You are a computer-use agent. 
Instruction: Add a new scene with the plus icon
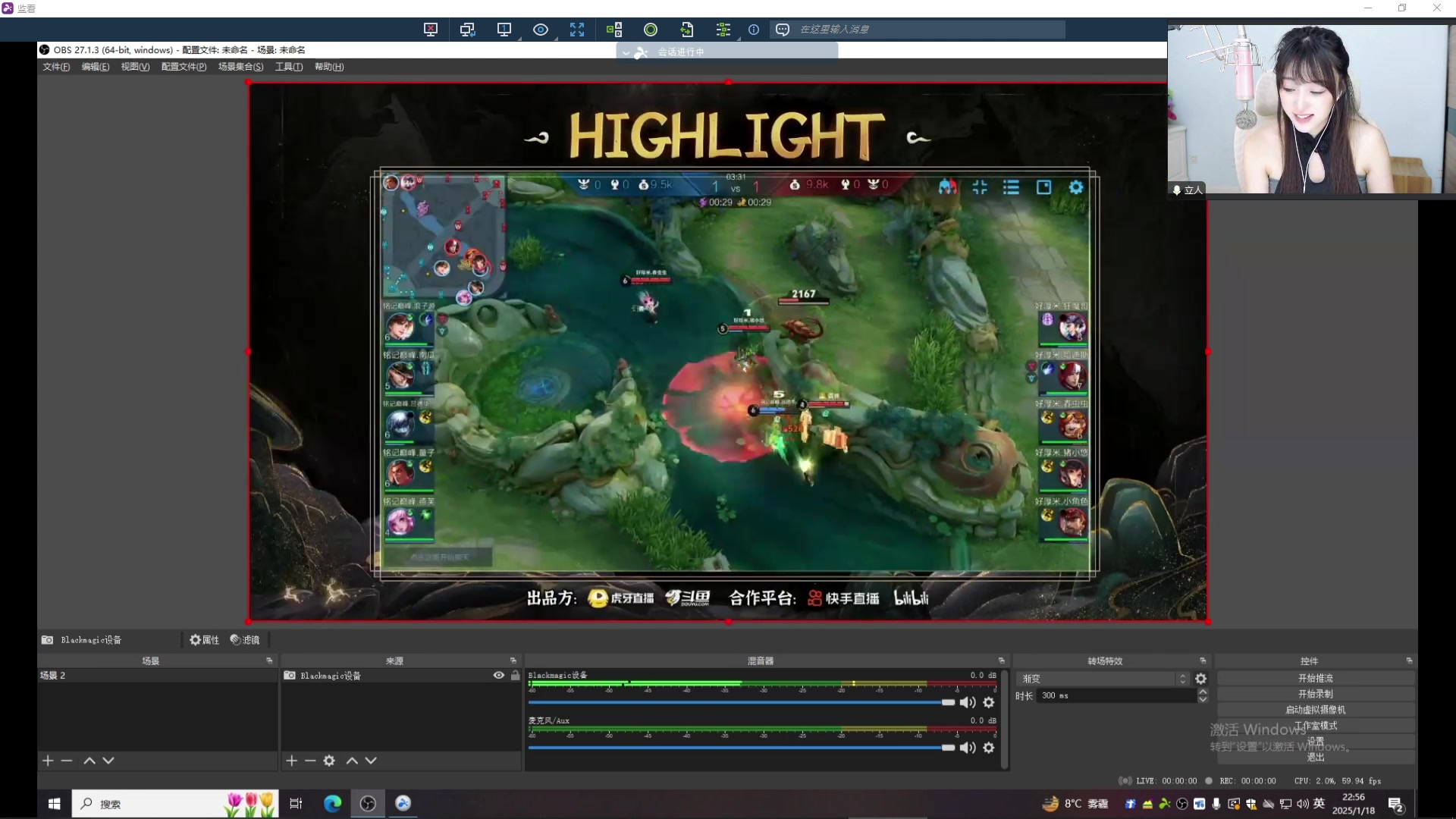coord(48,761)
